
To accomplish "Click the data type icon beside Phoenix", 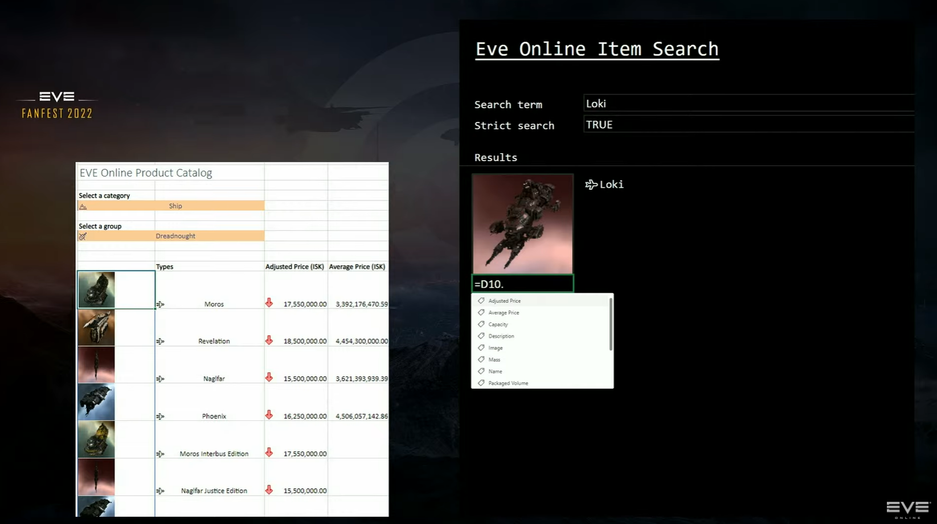I will (160, 416).
